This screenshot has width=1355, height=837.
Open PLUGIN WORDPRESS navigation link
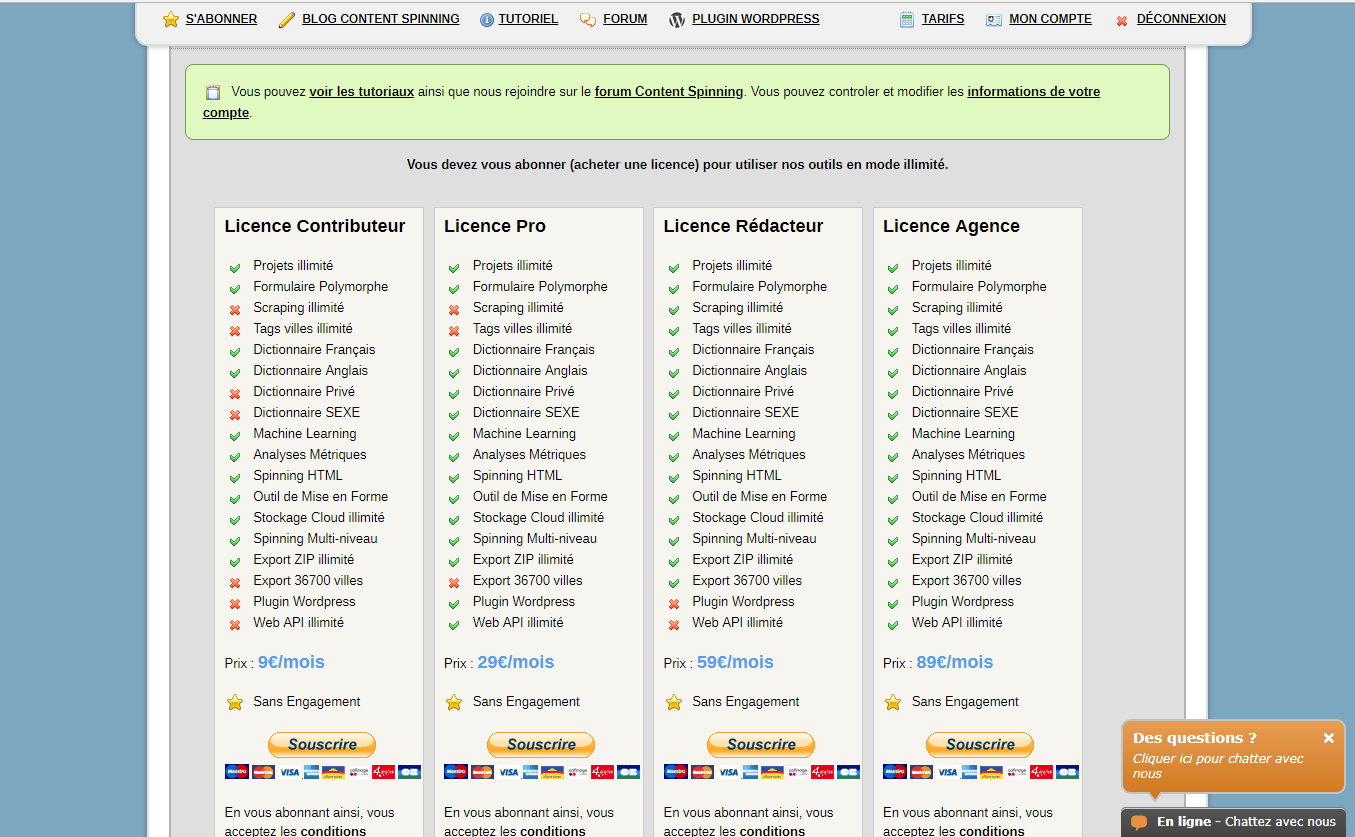click(756, 19)
